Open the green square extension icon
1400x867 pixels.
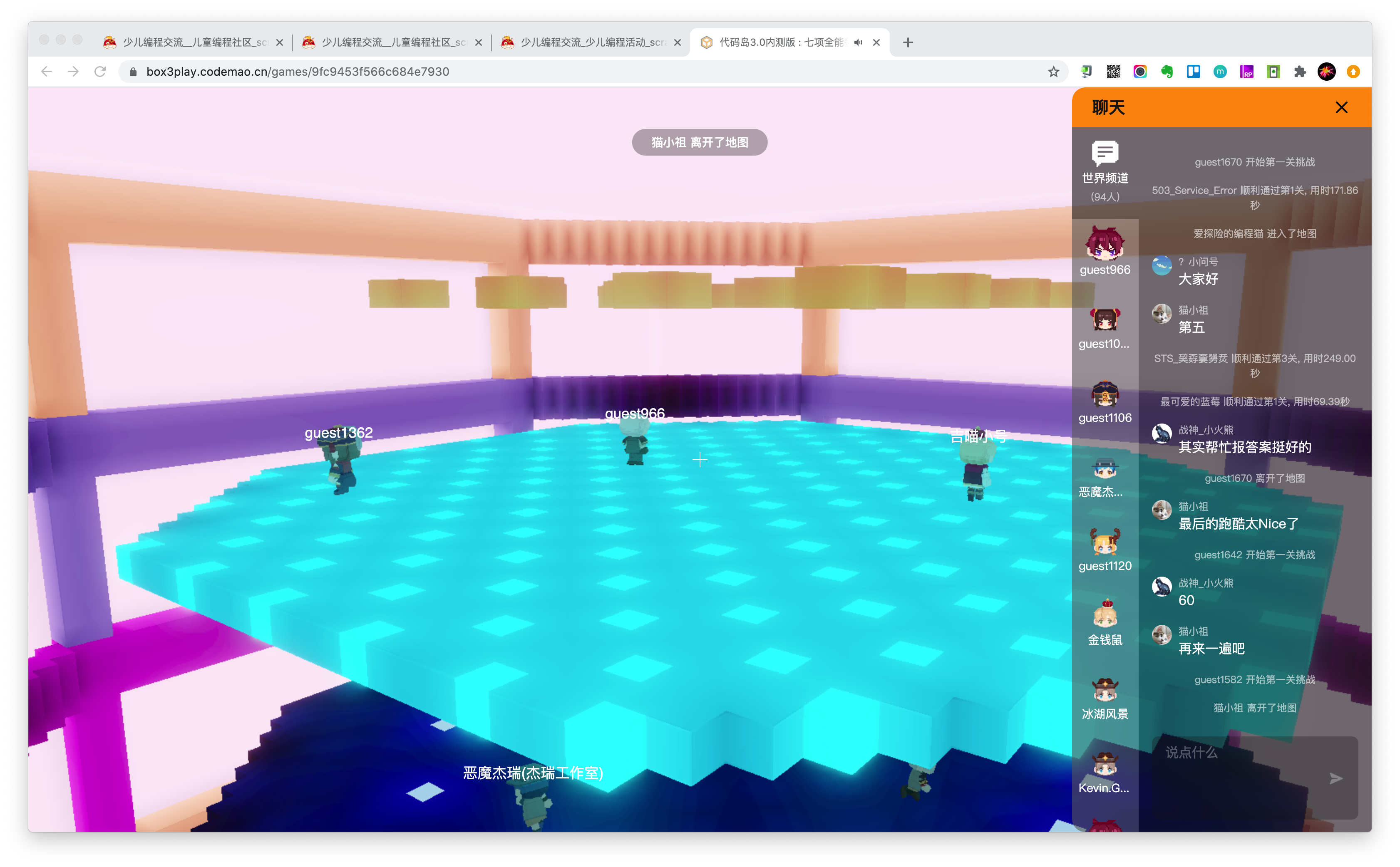pos(1273,72)
